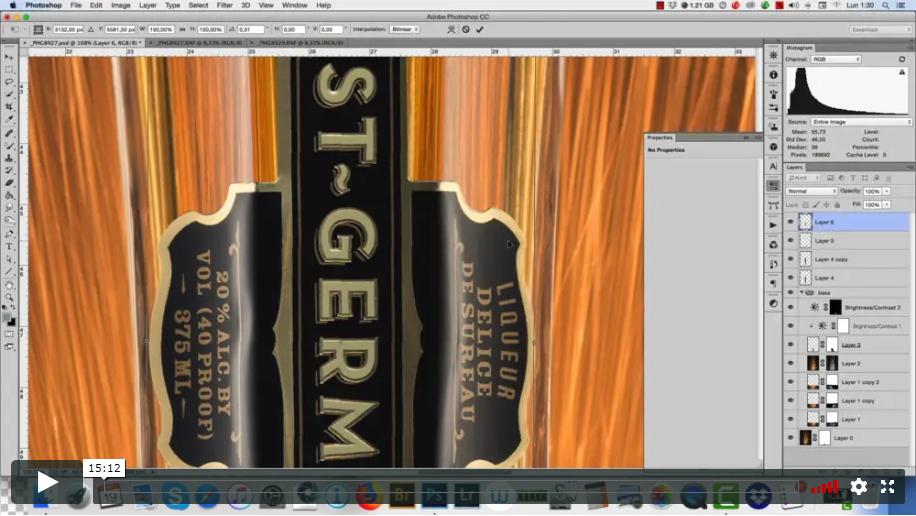Switch to warp mode icon
916x516 pixels.
451,29
